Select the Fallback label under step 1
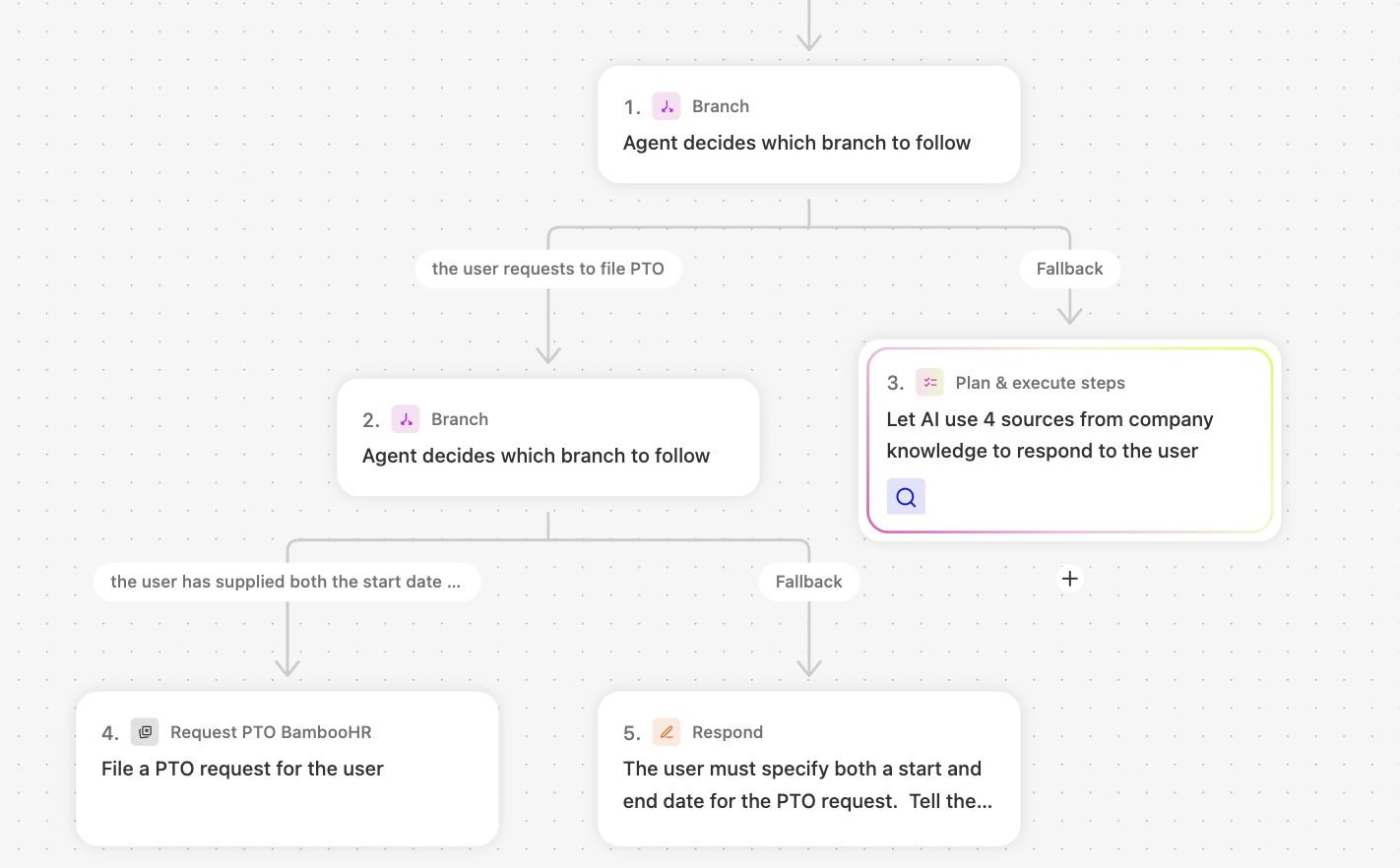This screenshot has width=1400, height=868. (1069, 269)
